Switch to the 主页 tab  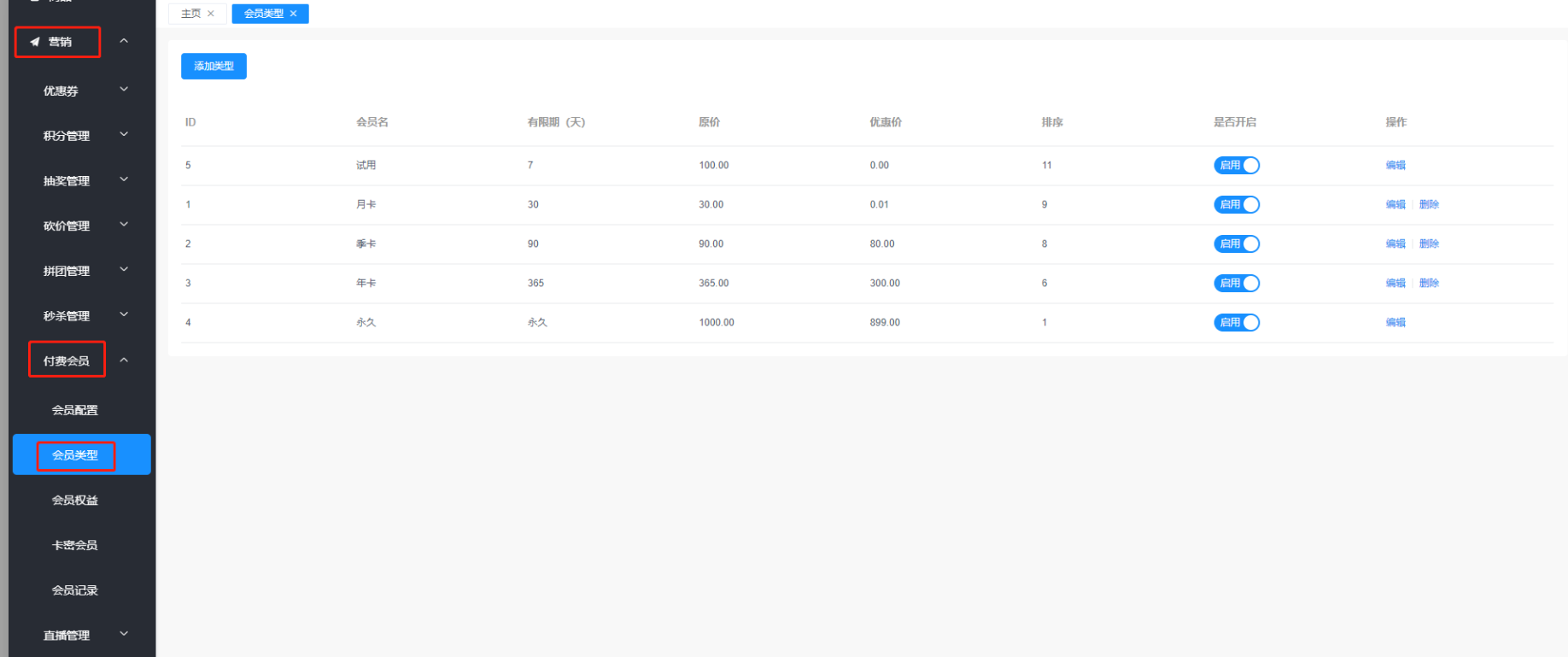(191, 14)
